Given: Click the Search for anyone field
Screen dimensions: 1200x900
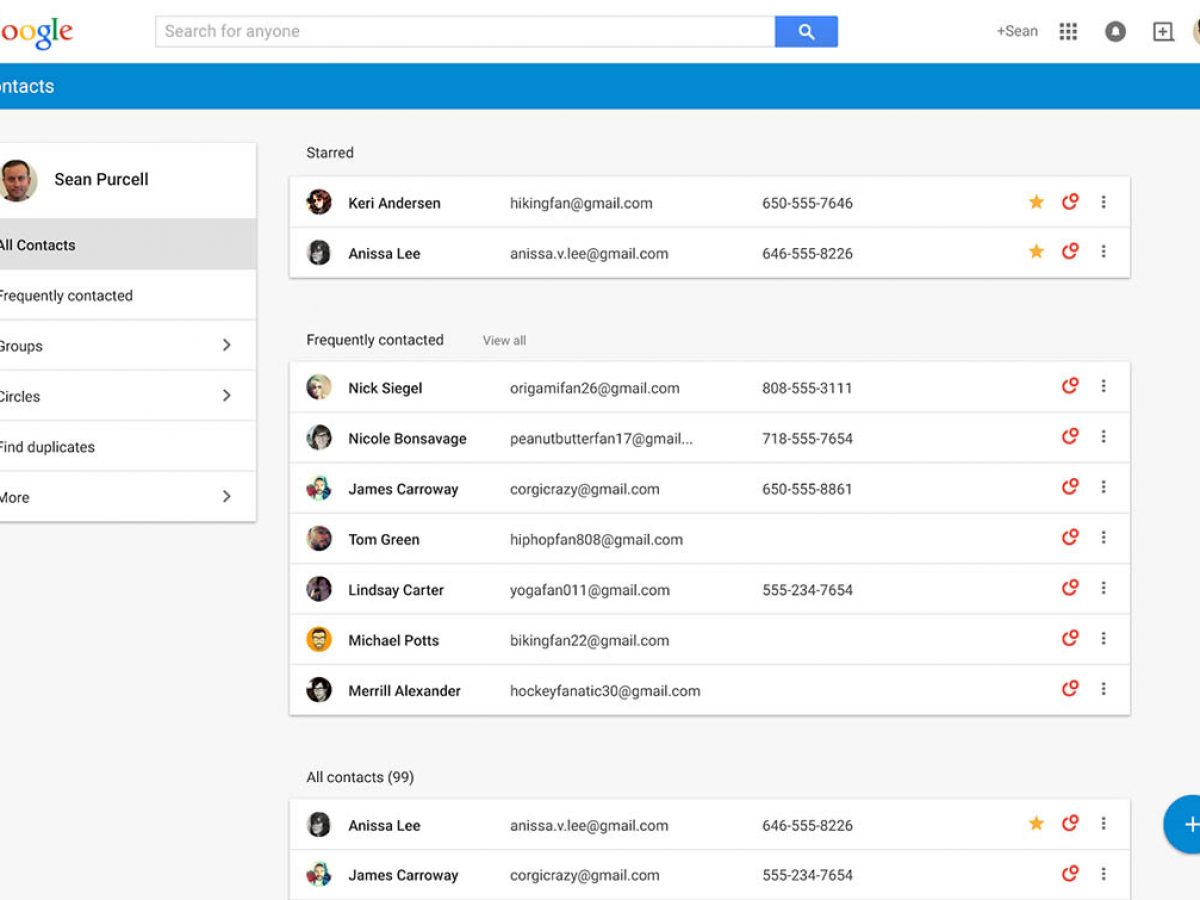Looking at the screenshot, I should (x=465, y=32).
